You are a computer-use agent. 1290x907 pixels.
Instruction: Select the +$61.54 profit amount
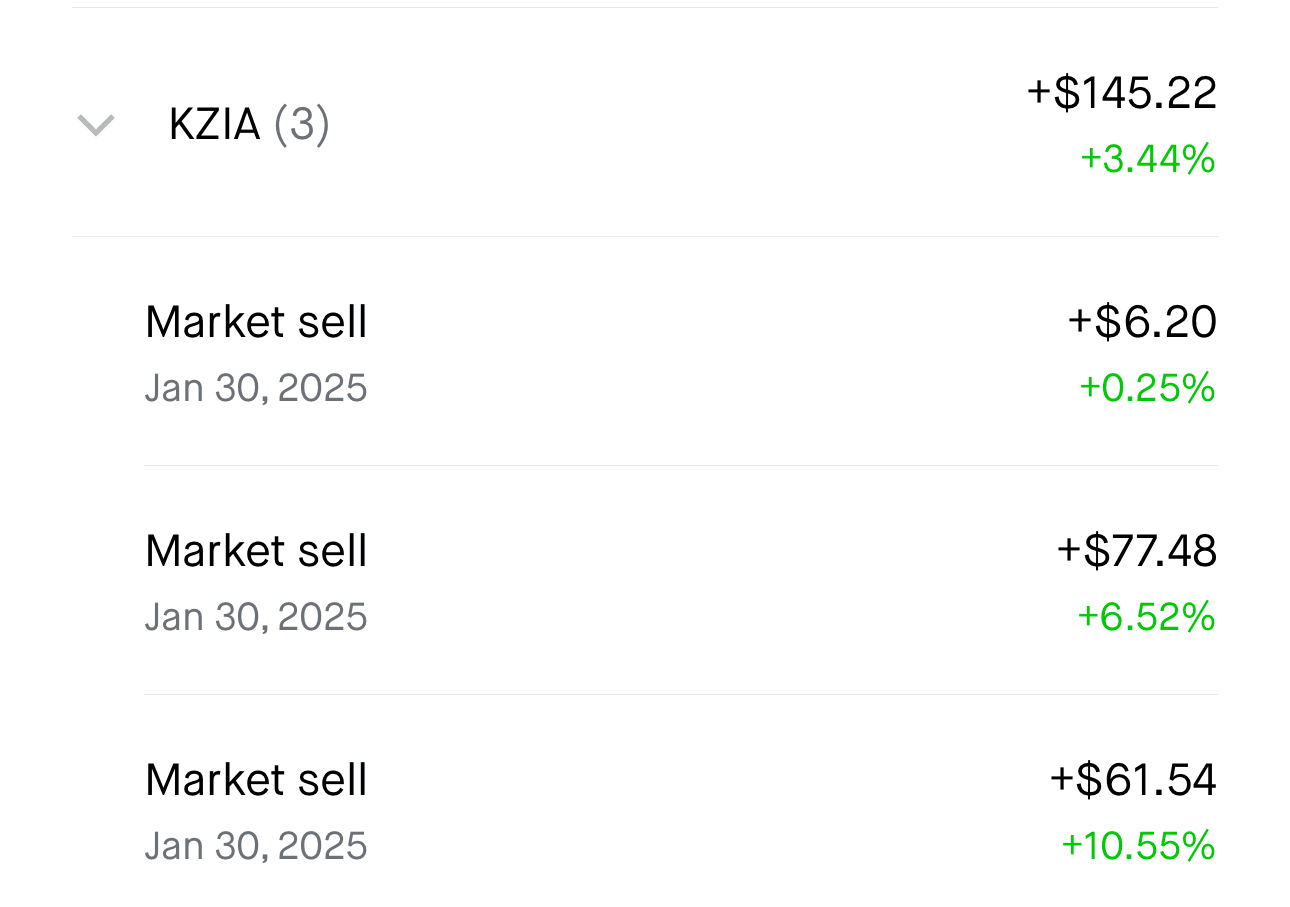1133,780
